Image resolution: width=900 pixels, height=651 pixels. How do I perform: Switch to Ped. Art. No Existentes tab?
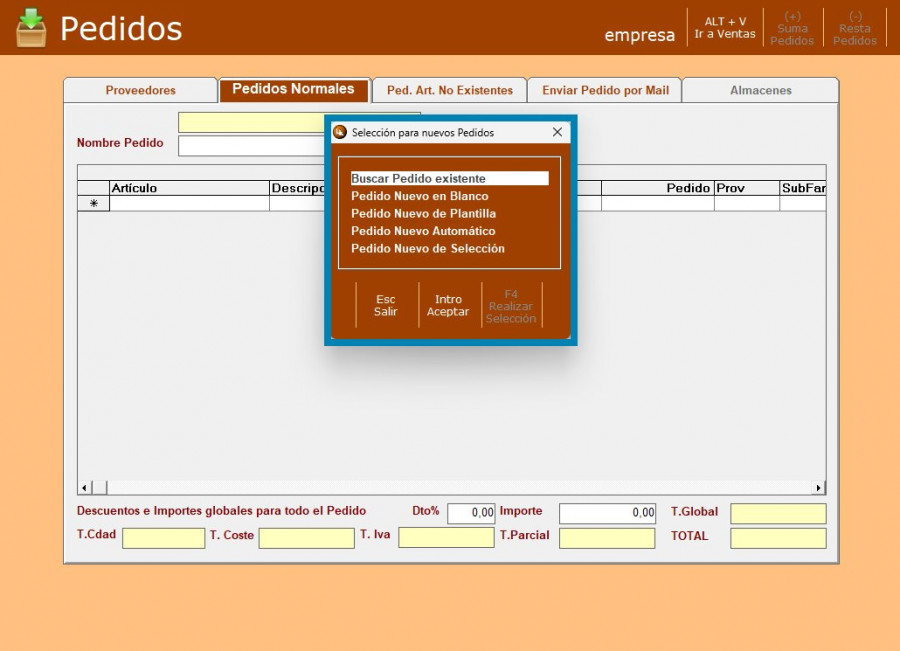coord(449,90)
